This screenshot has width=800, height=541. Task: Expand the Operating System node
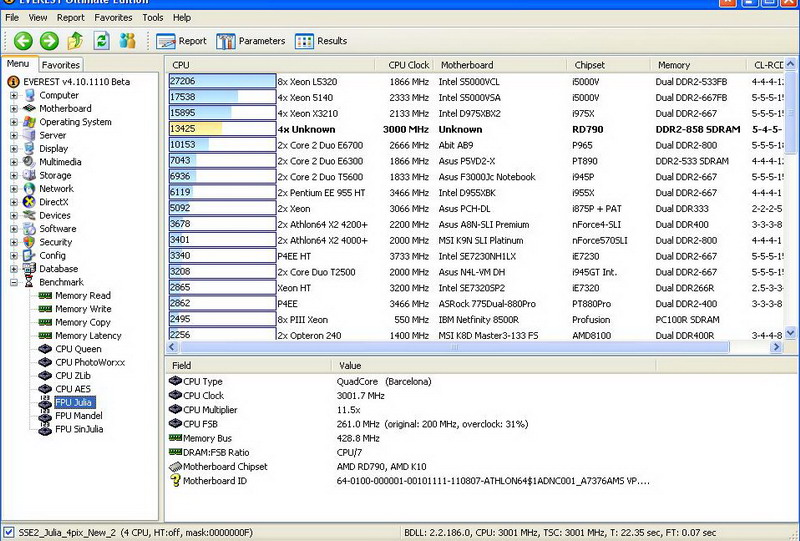[x=14, y=122]
